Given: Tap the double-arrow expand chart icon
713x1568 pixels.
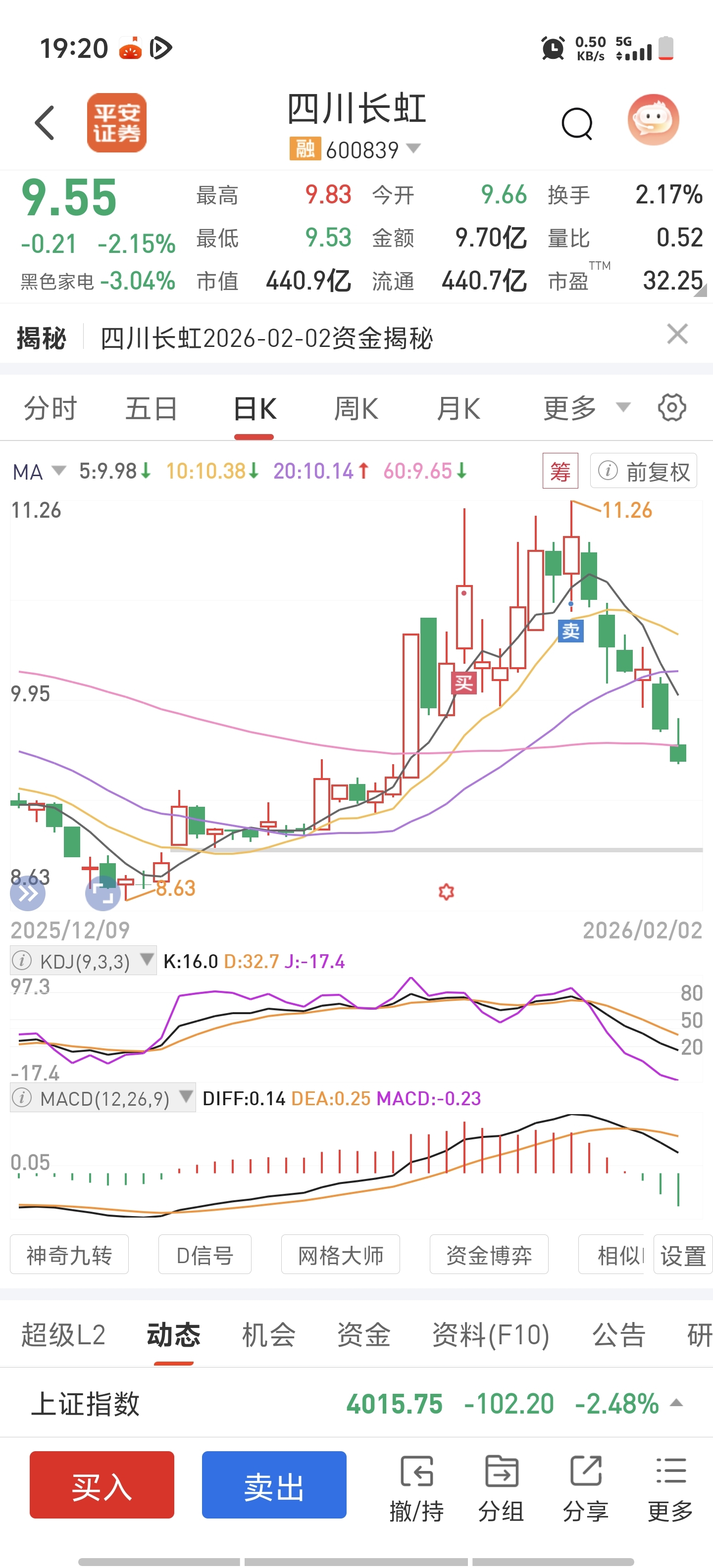Looking at the screenshot, I should click(x=28, y=893).
